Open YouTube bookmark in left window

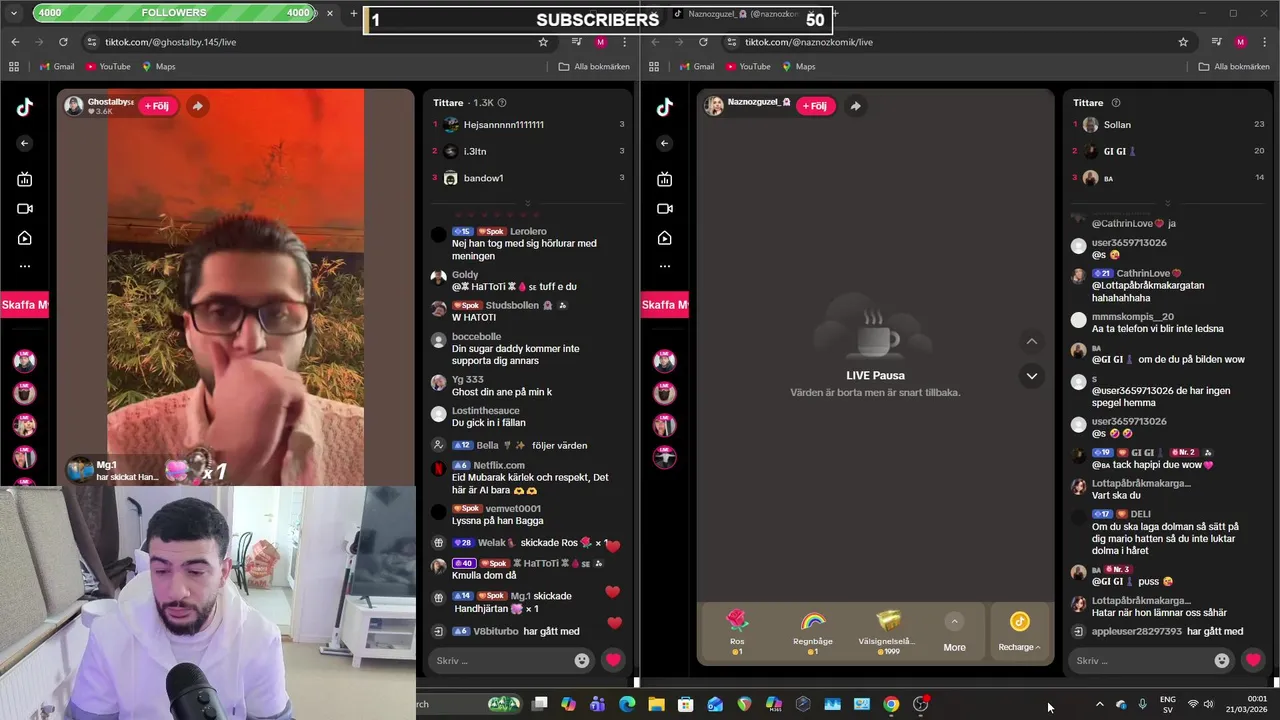pos(108,67)
